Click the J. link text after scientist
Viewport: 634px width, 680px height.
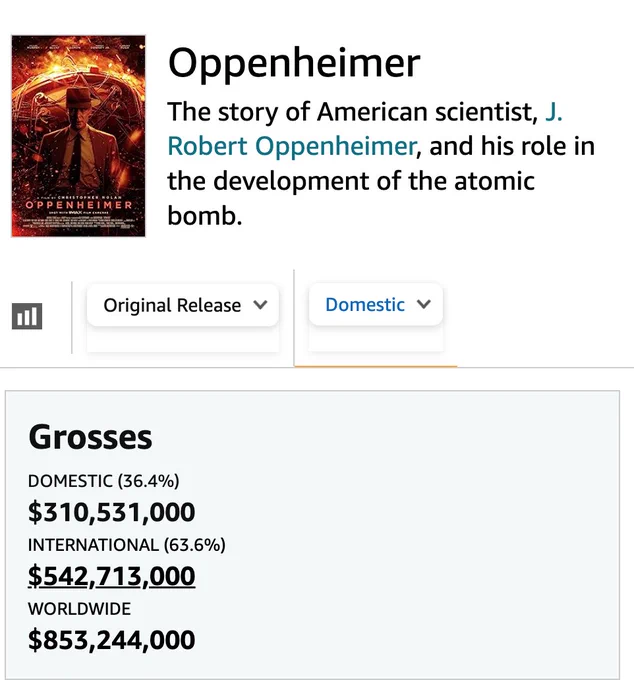point(553,111)
